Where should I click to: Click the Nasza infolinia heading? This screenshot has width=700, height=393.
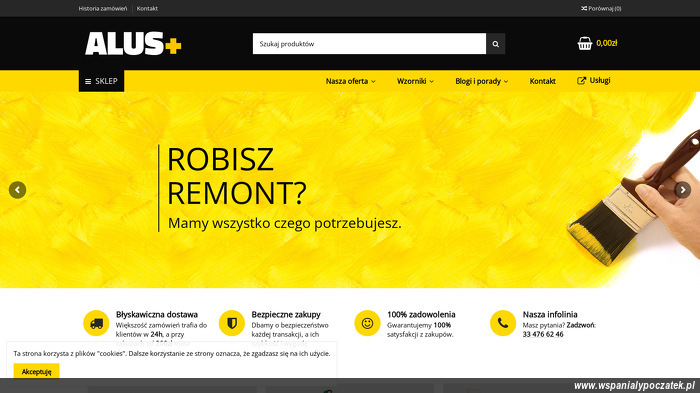click(x=550, y=314)
